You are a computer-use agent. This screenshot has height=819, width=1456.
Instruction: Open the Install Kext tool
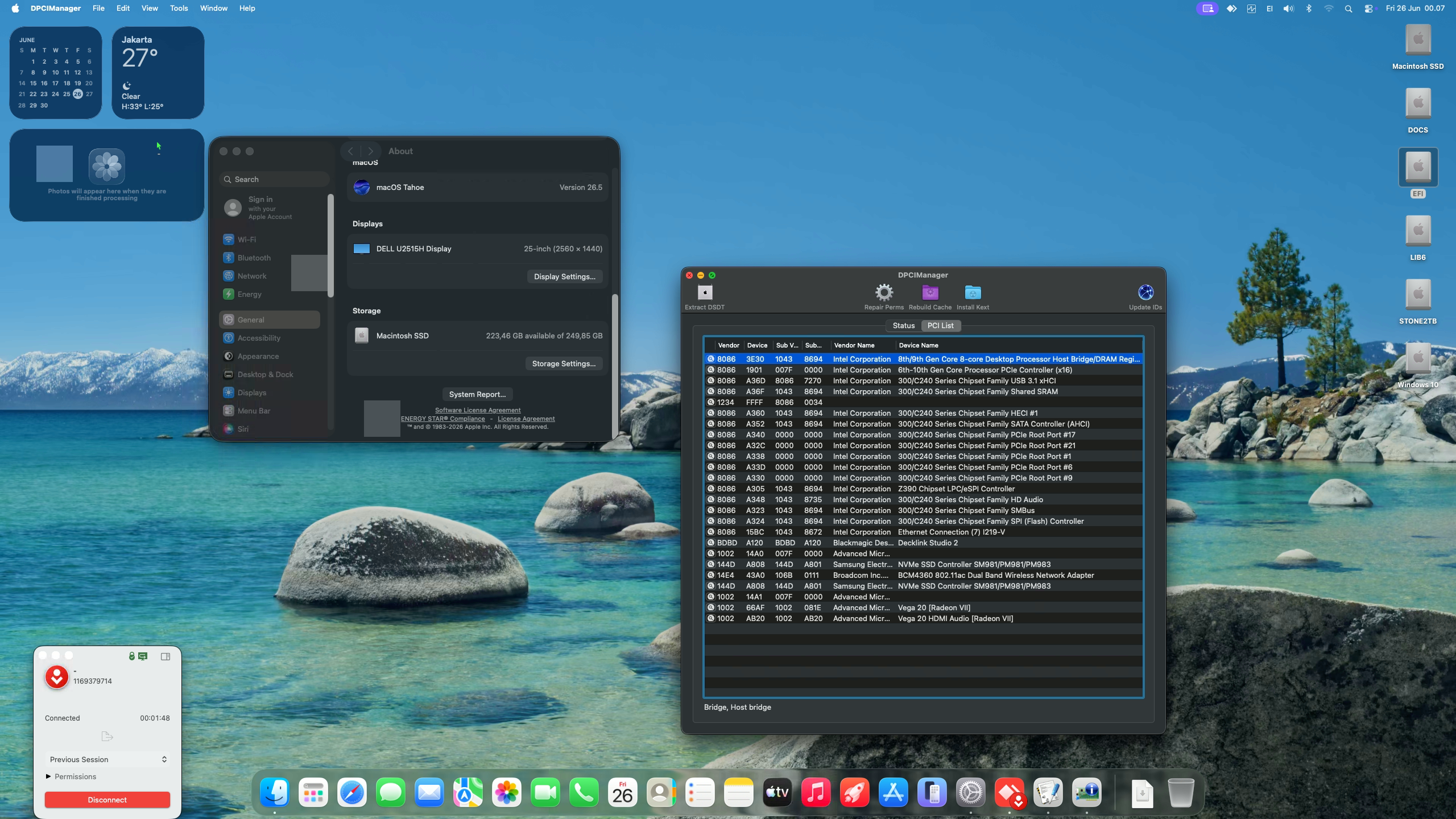point(973,292)
